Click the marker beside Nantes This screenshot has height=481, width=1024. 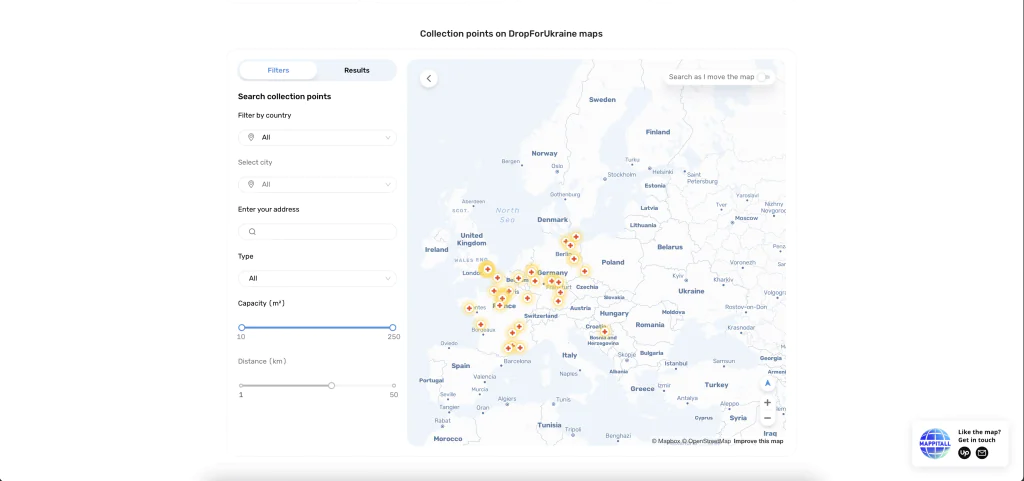pos(469,308)
